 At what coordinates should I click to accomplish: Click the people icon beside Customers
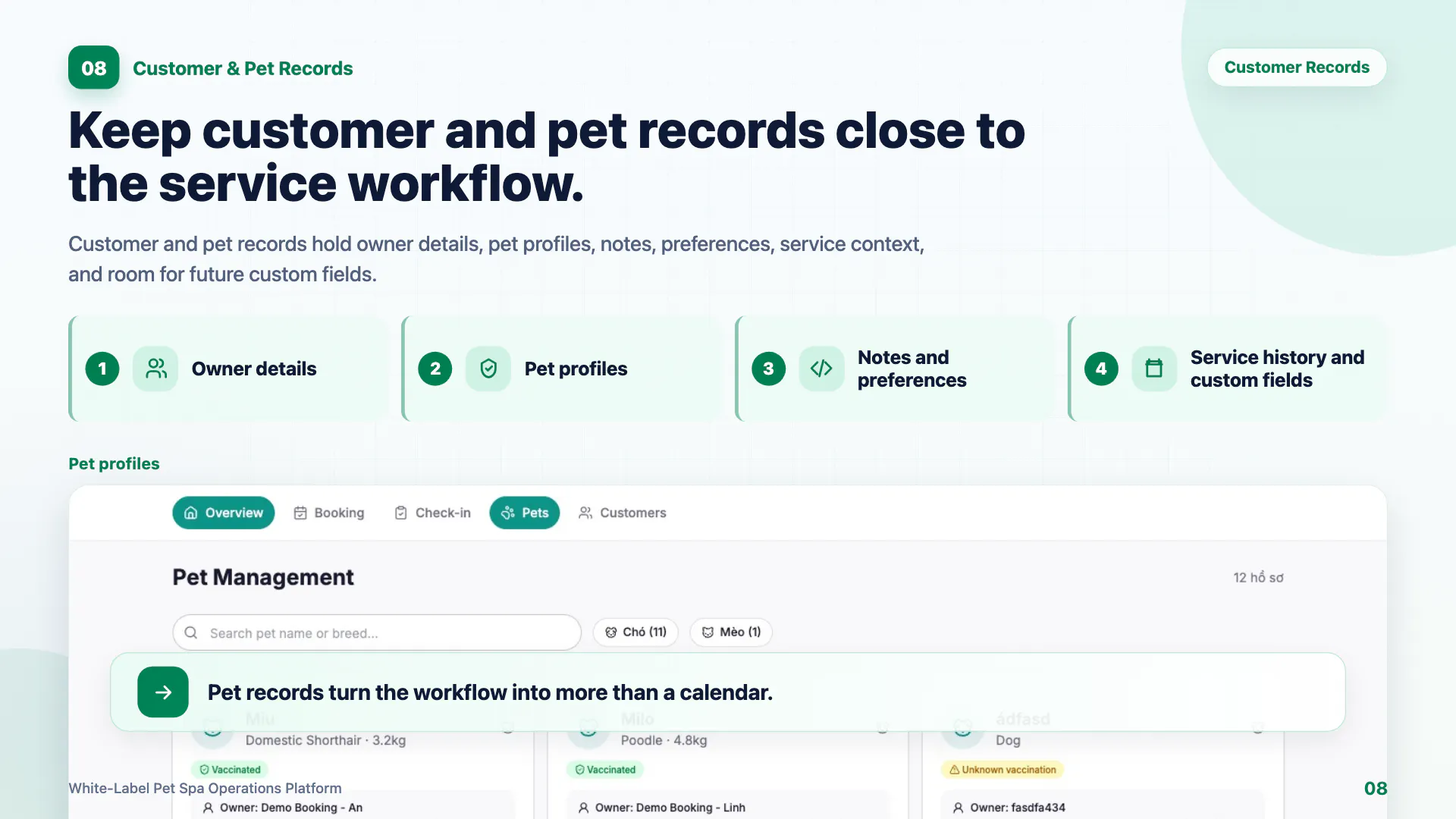coord(585,513)
